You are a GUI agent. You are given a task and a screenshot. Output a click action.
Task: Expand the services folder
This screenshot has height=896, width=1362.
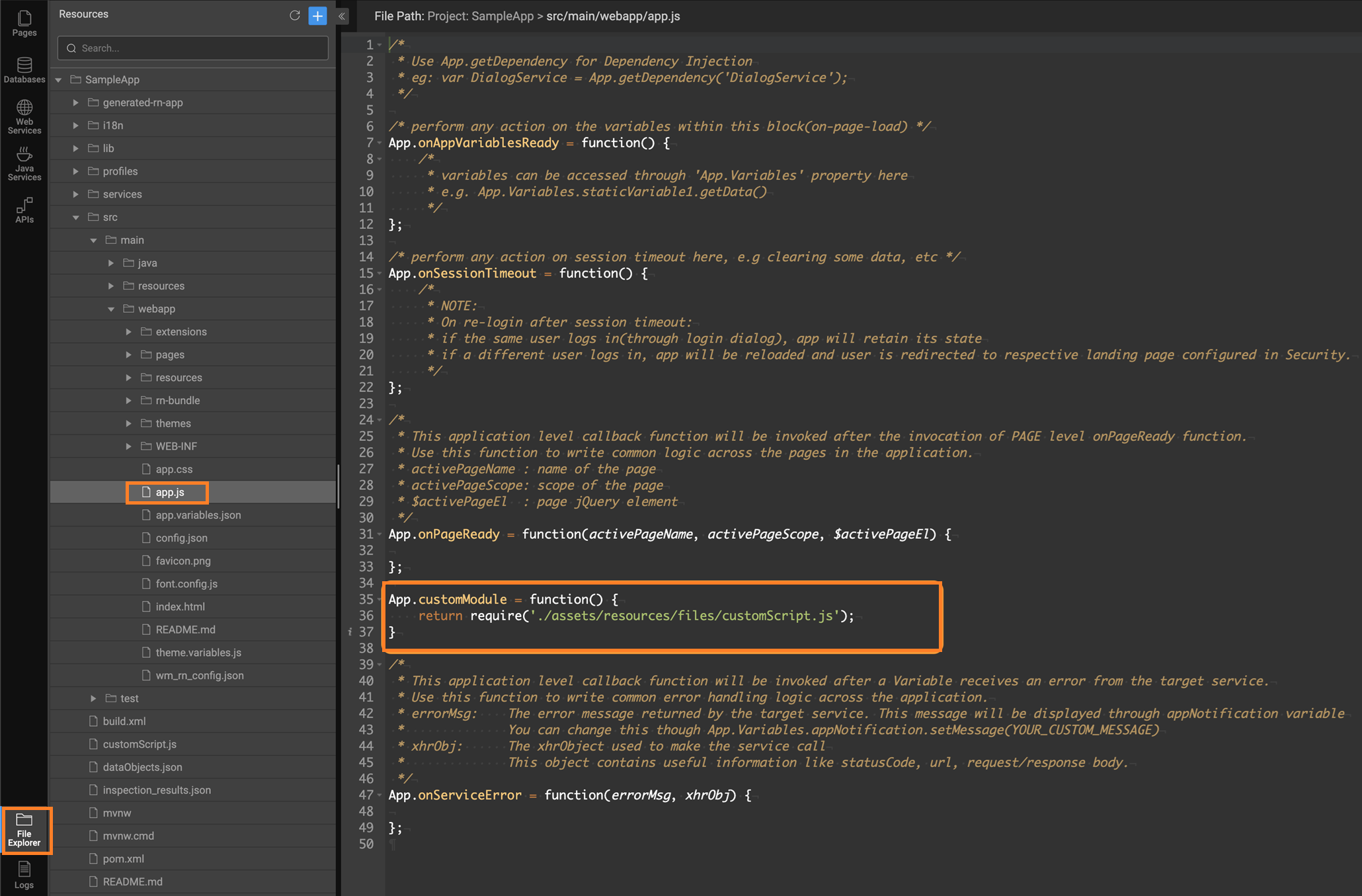pos(75,194)
